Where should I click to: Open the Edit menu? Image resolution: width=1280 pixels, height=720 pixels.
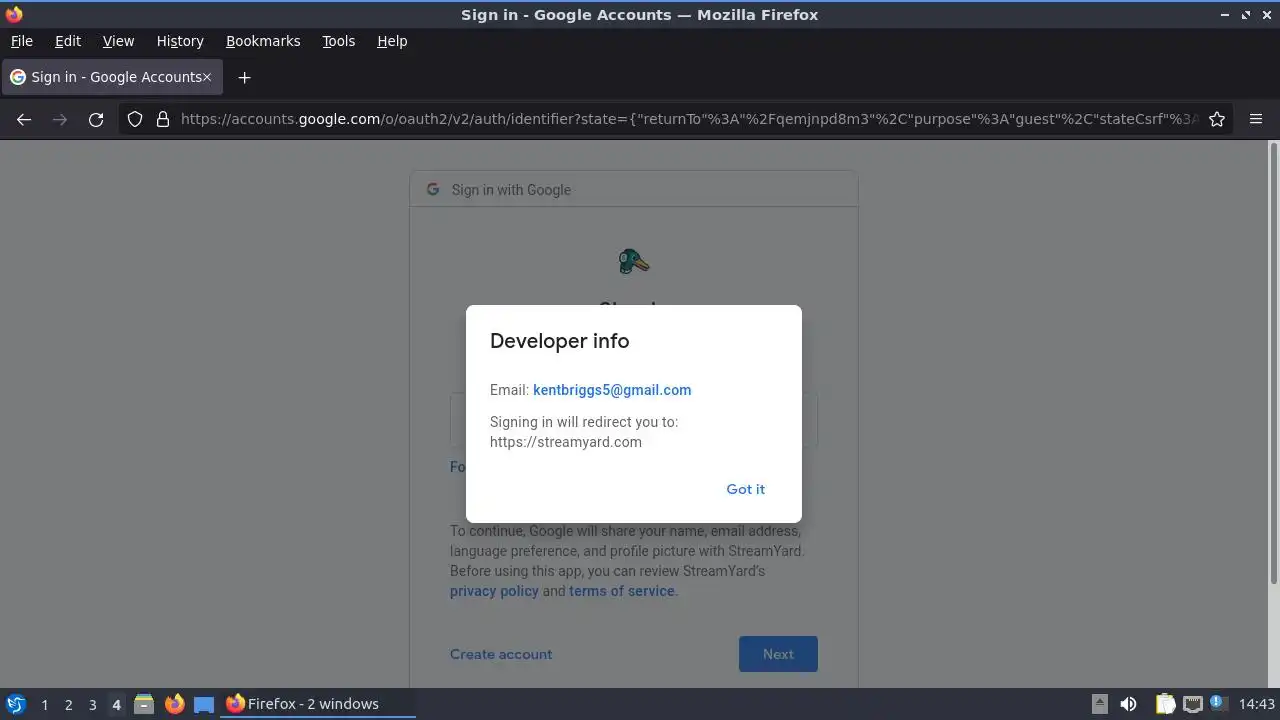tap(68, 41)
